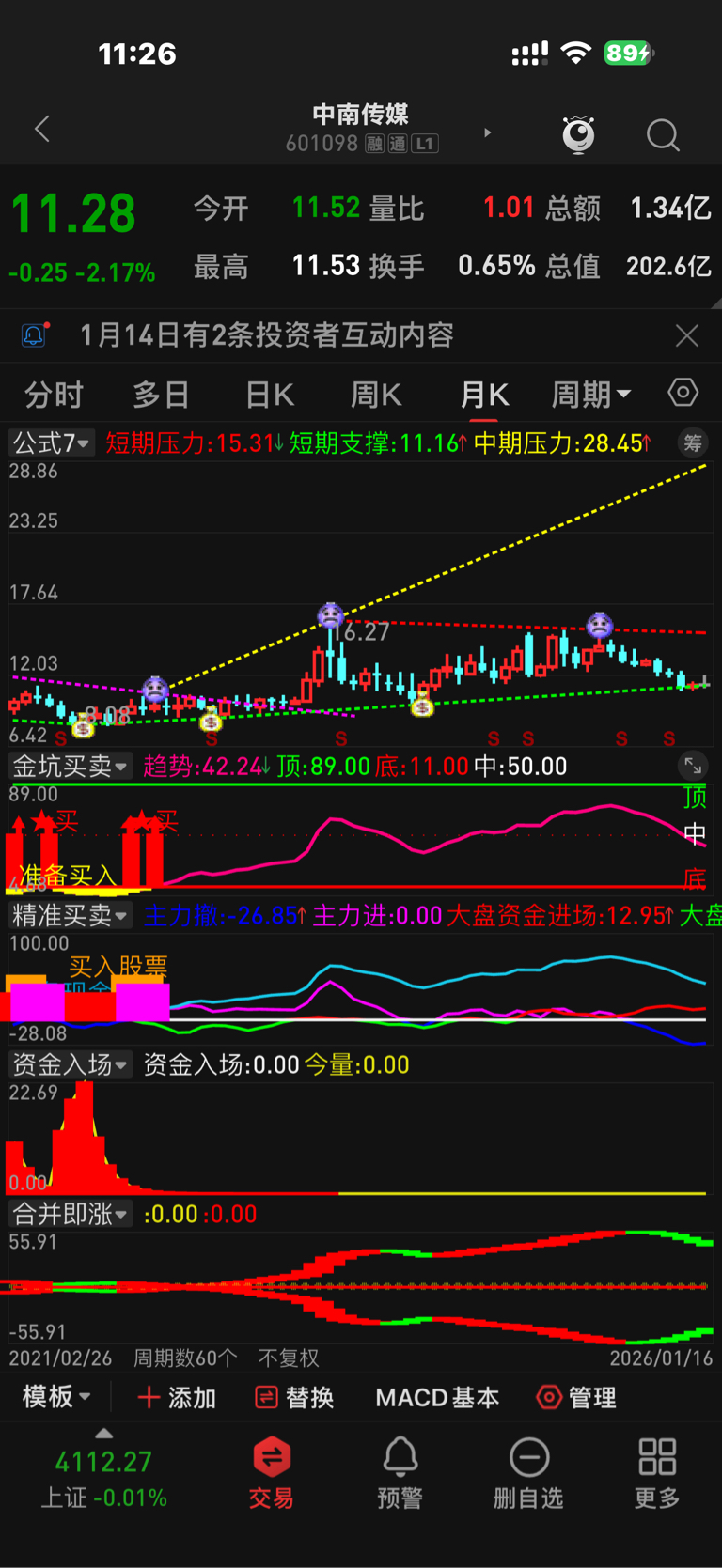Tap 添加 to add indicator
Screen dimensions: 722x1568
[x=177, y=1398]
